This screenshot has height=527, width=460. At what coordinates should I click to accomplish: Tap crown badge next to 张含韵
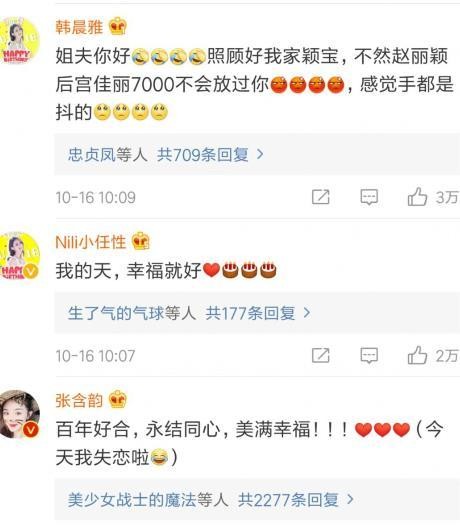click(x=118, y=400)
